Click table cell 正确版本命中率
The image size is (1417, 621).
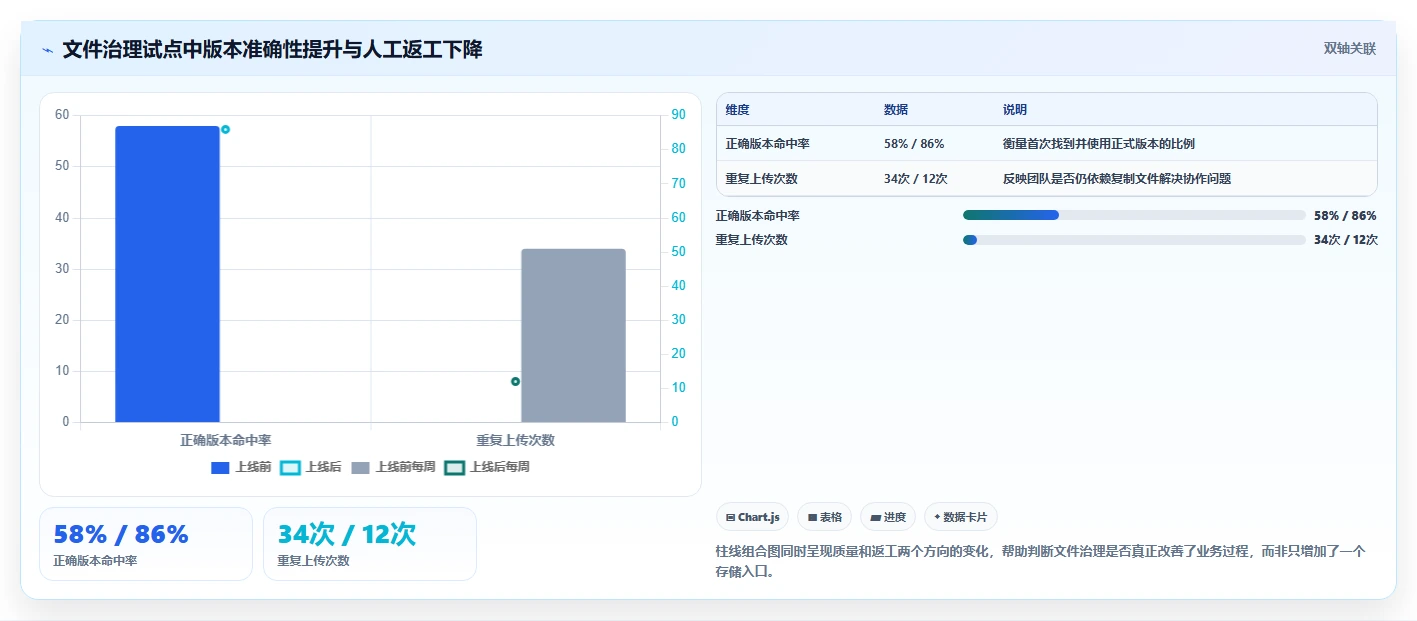click(x=768, y=144)
